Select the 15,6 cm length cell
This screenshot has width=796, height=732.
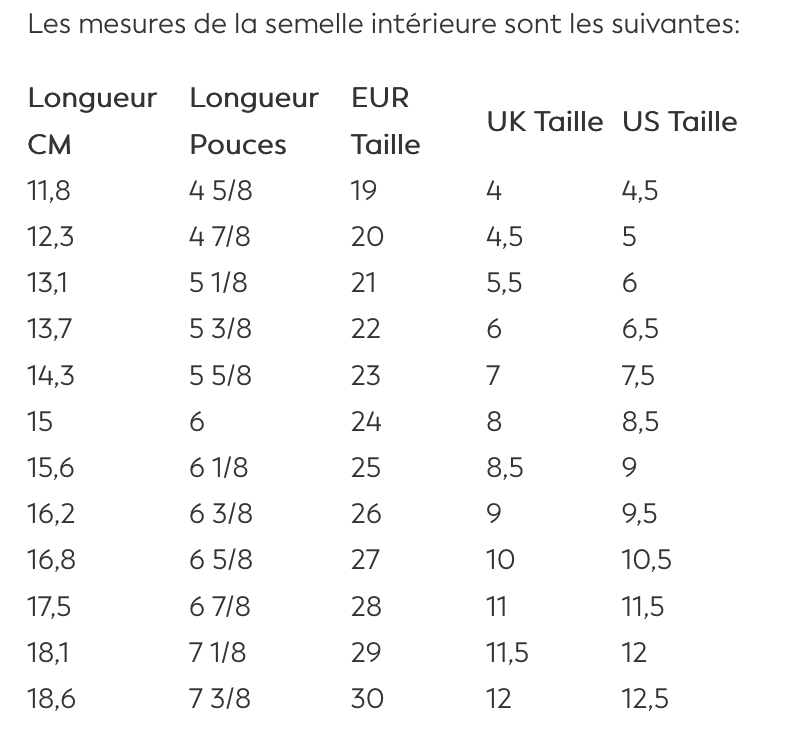[x=51, y=467]
